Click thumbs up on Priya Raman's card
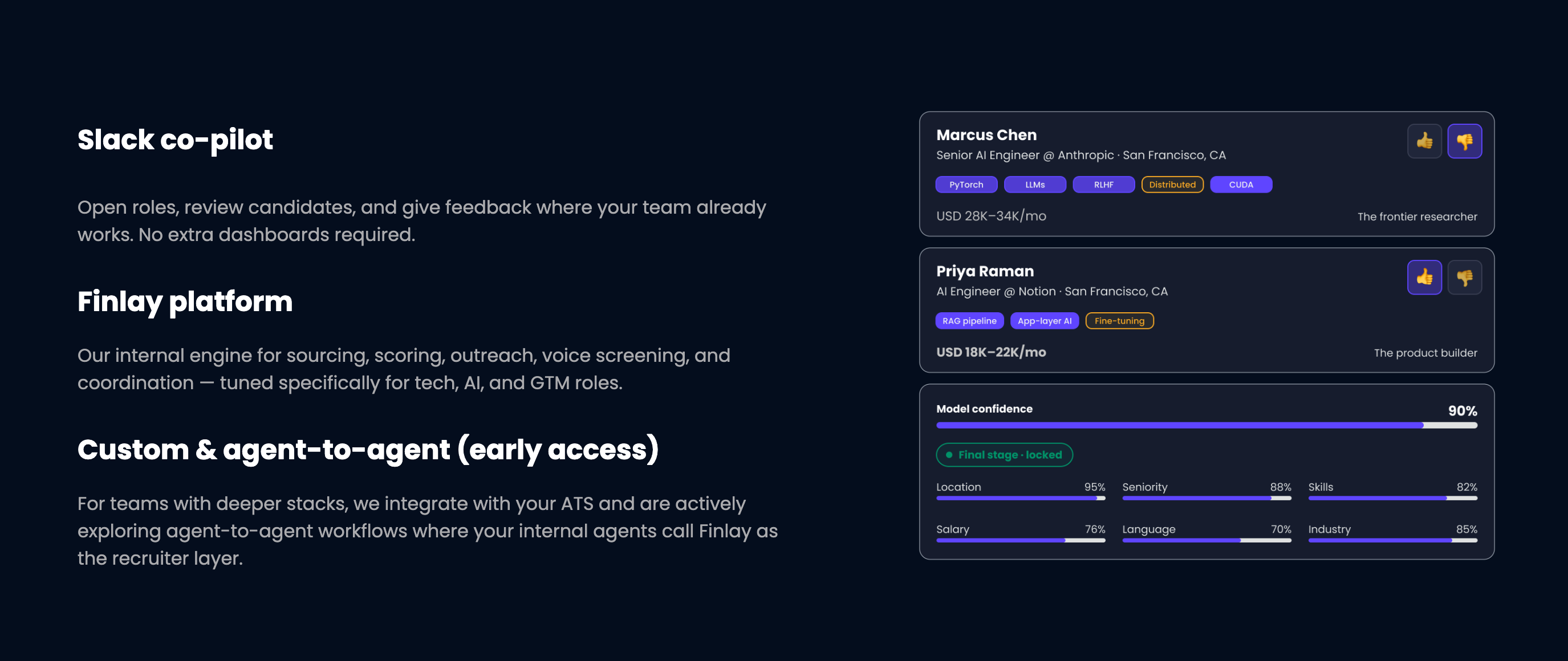The height and width of the screenshot is (661, 1568). (x=1424, y=278)
